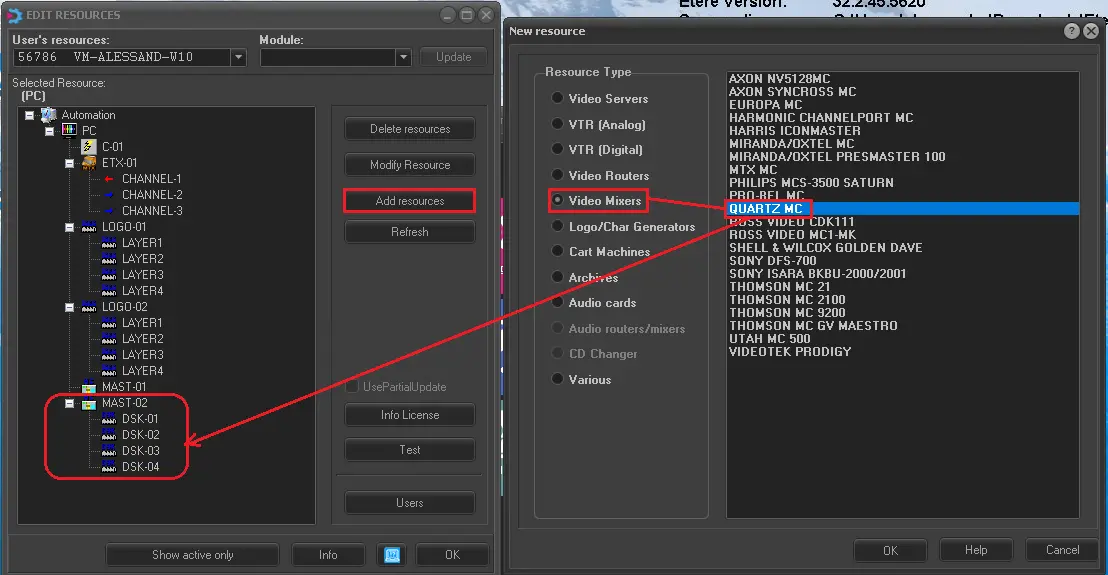Click the Automation root node icon
The image size is (1108, 575).
point(49,115)
